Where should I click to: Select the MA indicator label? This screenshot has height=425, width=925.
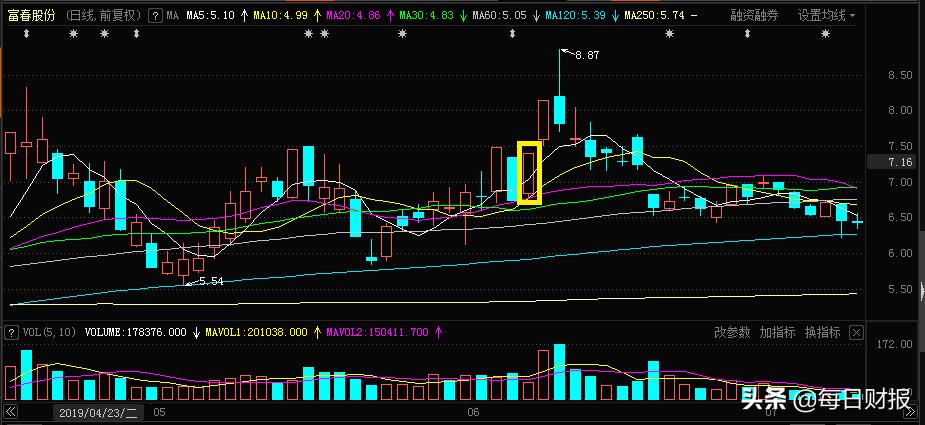[x=172, y=16]
